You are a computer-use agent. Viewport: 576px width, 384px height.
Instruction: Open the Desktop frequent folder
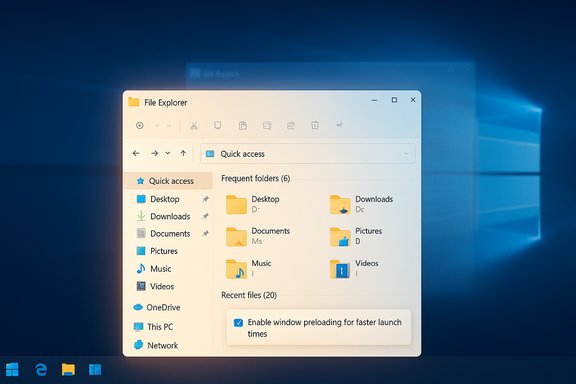click(x=253, y=204)
